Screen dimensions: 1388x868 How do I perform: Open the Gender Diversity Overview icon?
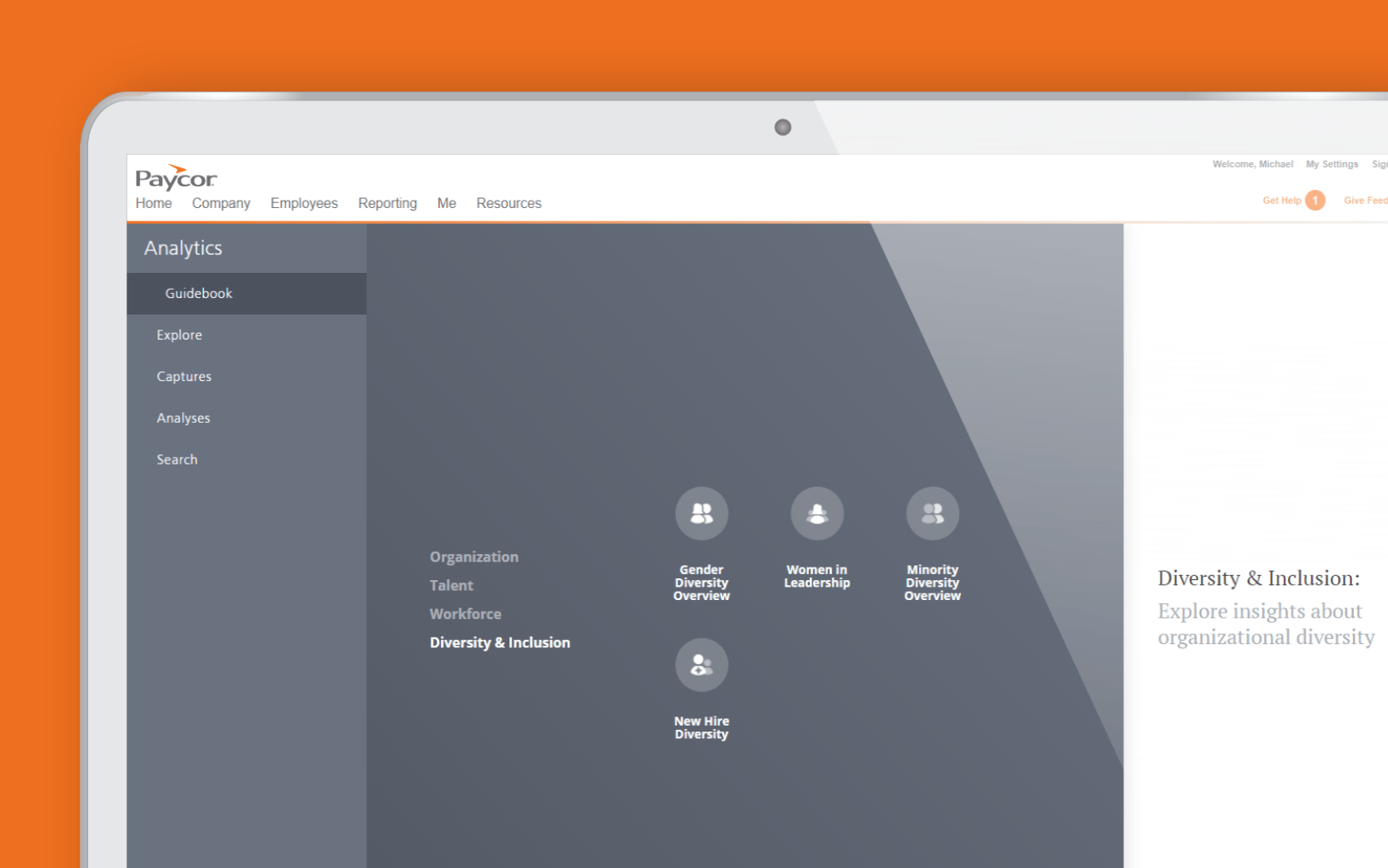tap(701, 513)
